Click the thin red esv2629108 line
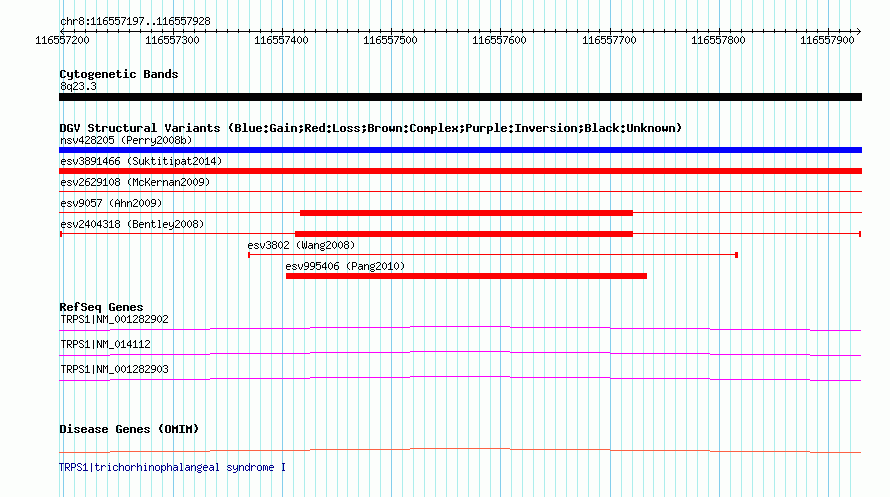The height and width of the screenshot is (497, 890). point(460,192)
